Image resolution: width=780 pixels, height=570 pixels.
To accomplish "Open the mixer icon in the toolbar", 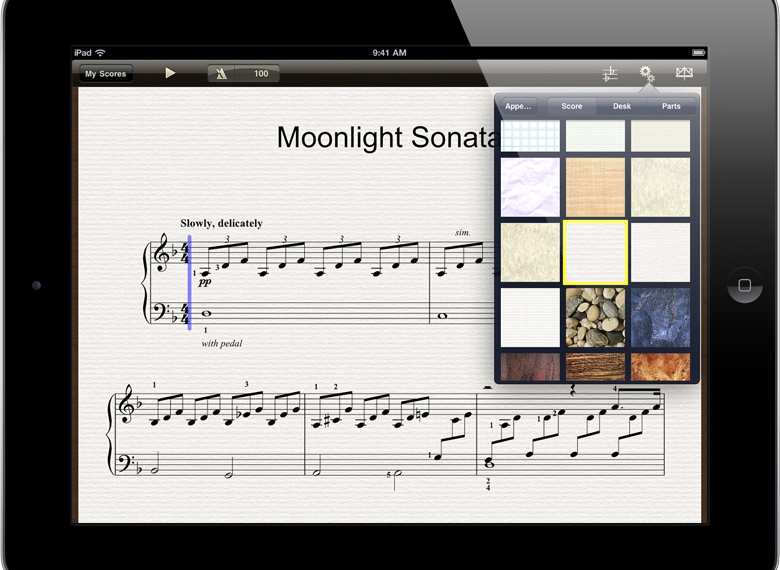I will 609,73.
